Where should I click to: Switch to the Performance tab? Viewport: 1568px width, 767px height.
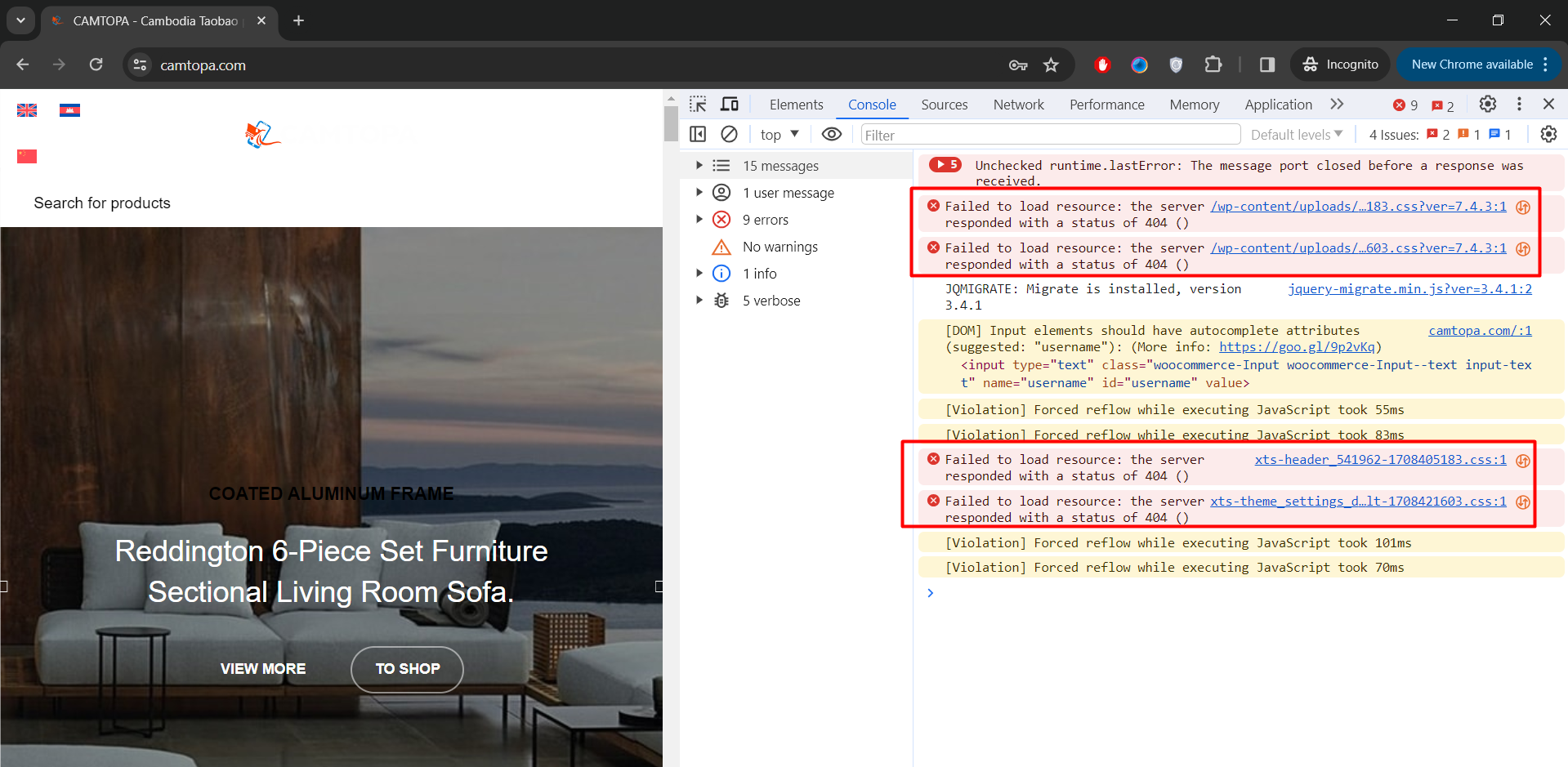coord(1106,105)
